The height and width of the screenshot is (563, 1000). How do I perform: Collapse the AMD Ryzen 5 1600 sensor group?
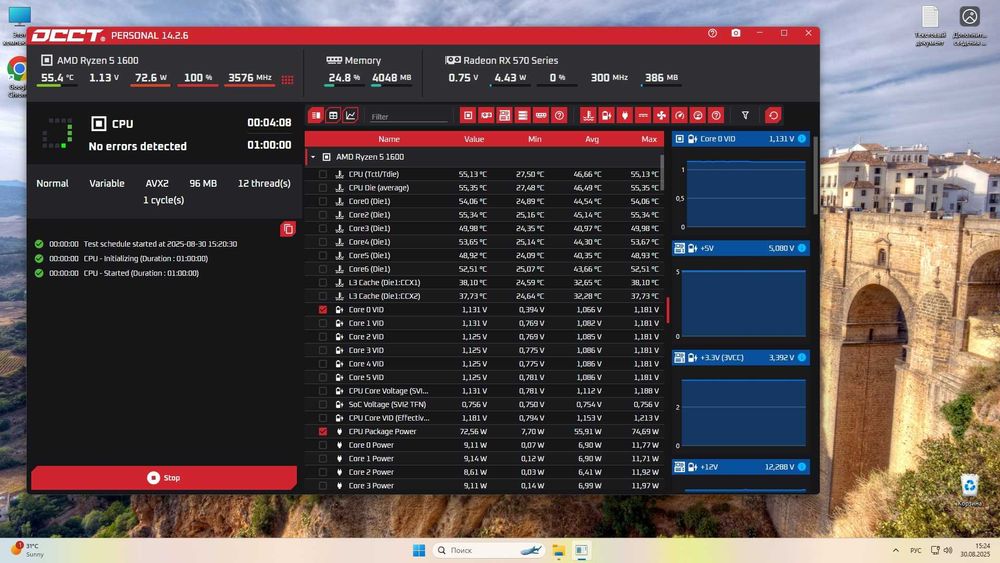[313, 157]
